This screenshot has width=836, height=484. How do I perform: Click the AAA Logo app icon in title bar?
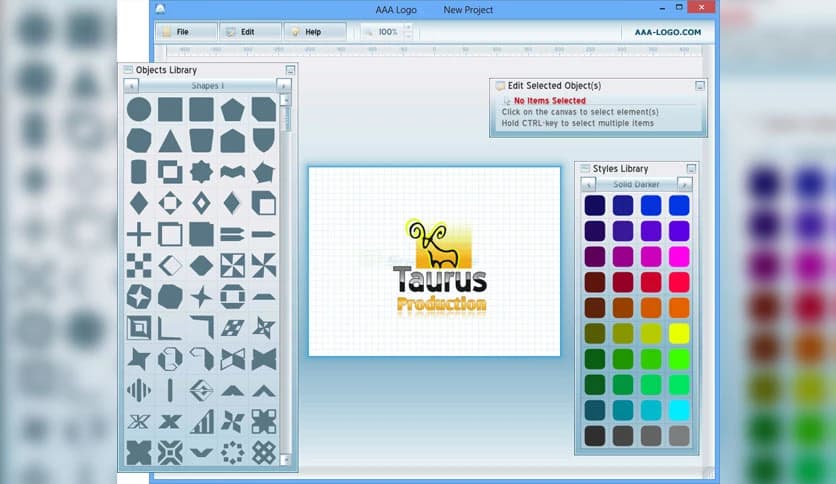tap(160, 9)
